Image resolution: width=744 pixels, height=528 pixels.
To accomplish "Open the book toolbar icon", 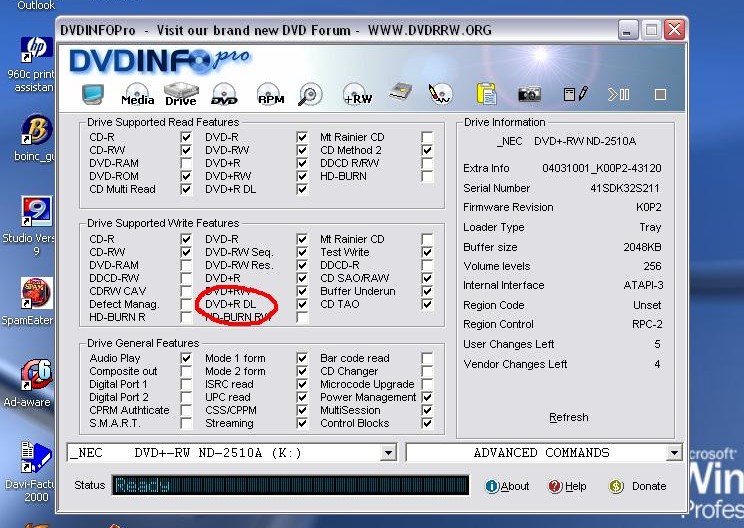I will [400, 92].
